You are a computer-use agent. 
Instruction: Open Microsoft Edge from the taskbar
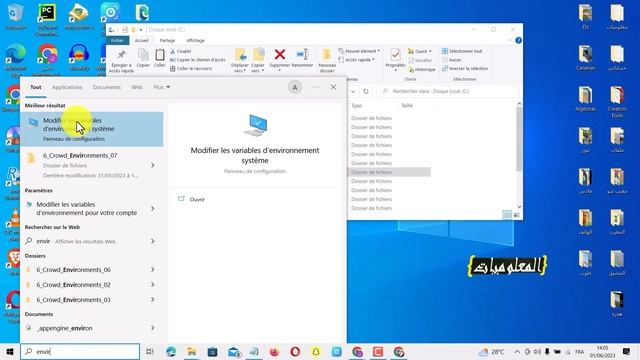point(171,351)
